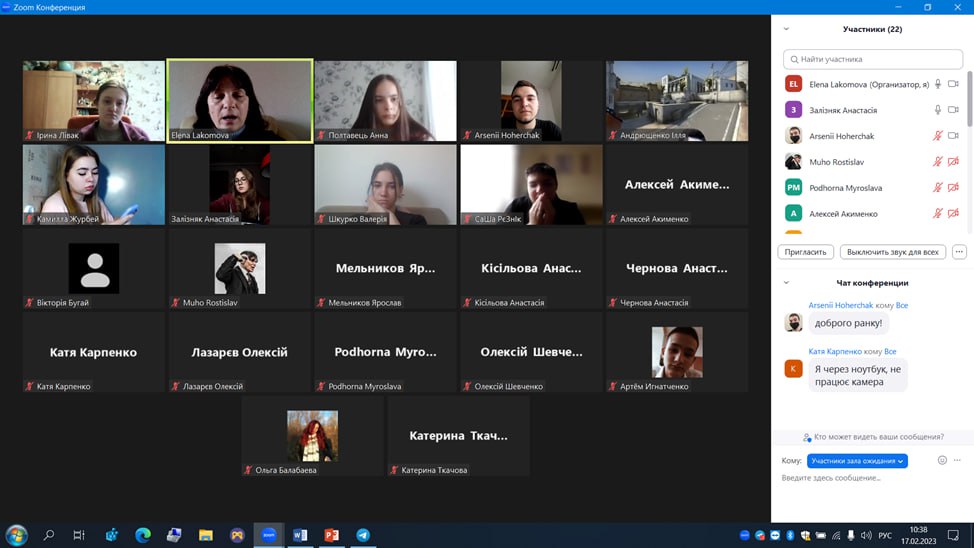974x548 pixels.
Task: Collapse the Участники panel chevron
Action: (x=786, y=30)
